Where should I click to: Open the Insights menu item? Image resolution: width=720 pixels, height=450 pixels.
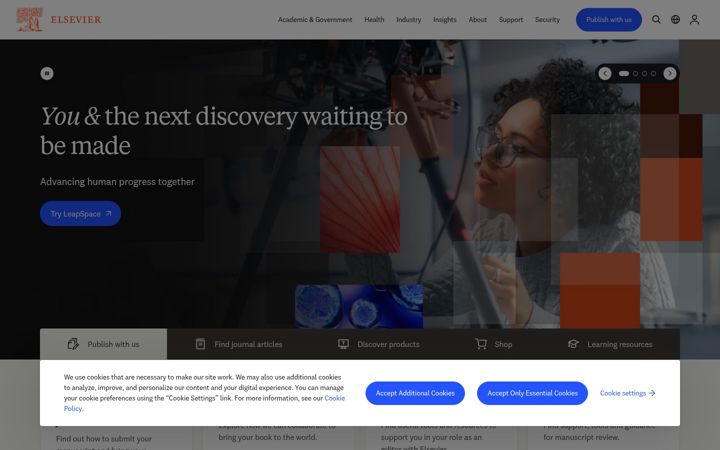445,20
